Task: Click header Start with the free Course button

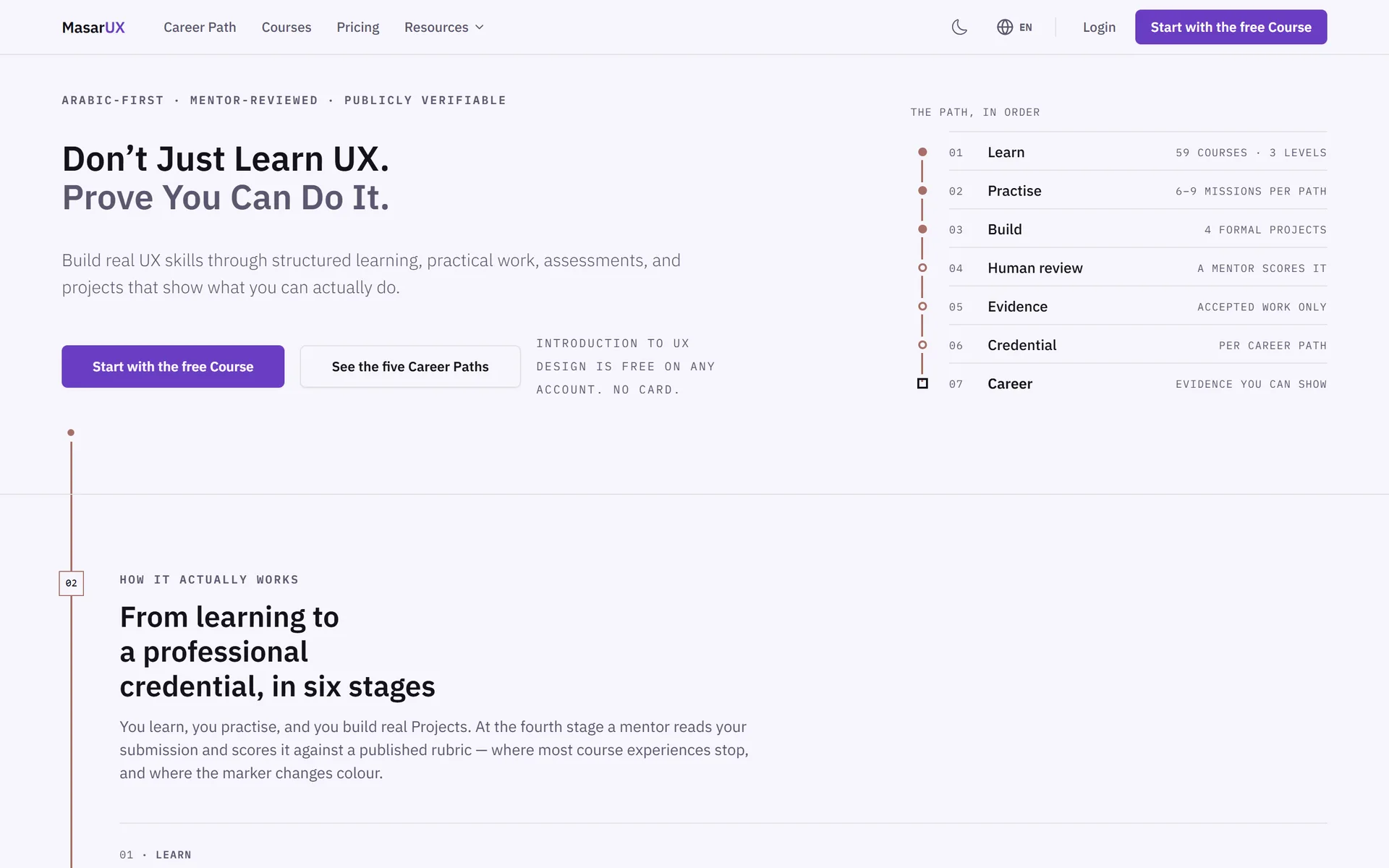Action: pos(1231,27)
